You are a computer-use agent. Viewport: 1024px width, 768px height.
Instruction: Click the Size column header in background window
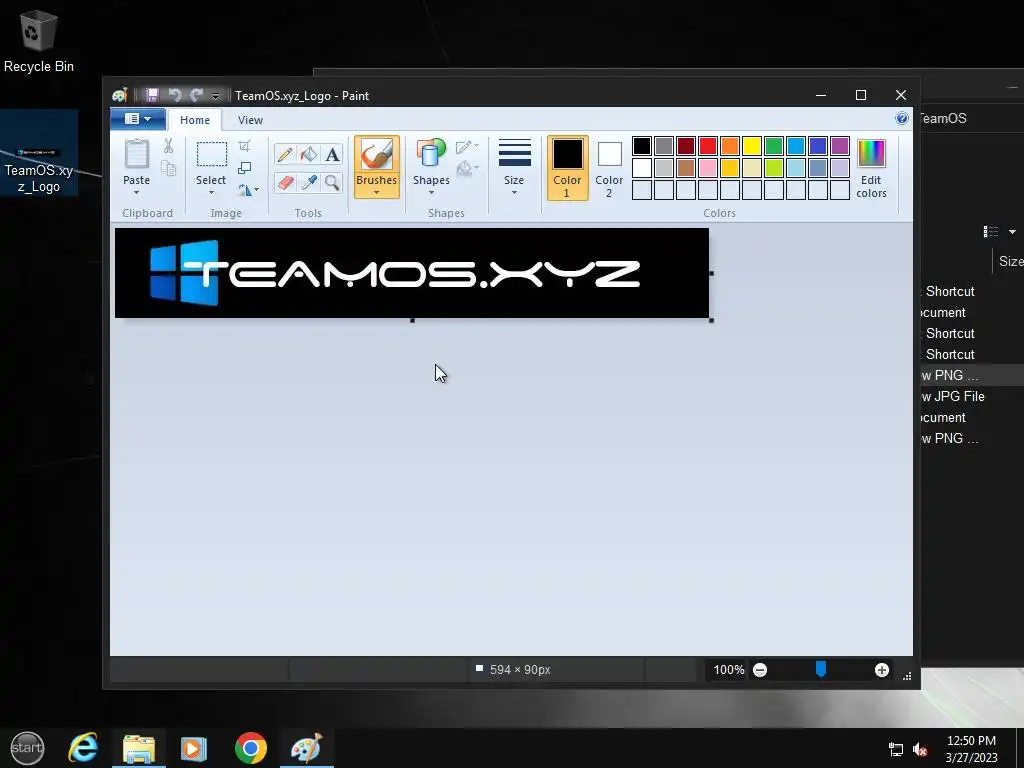pos(1010,261)
